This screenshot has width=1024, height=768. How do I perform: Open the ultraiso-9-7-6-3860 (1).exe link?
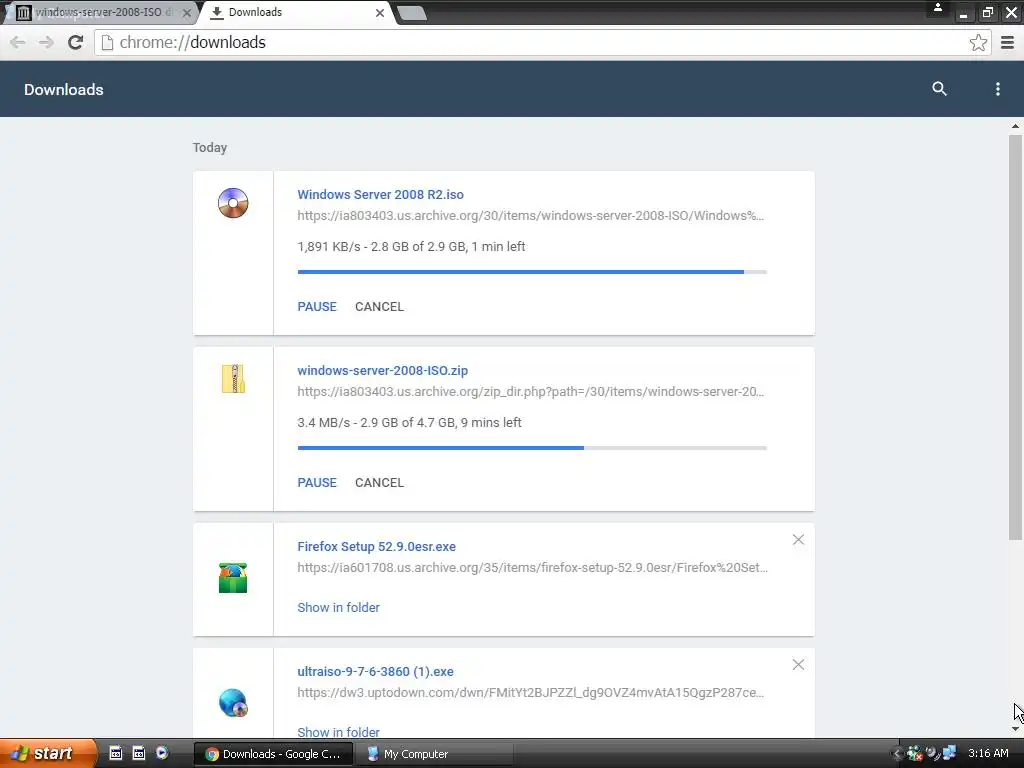376,671
